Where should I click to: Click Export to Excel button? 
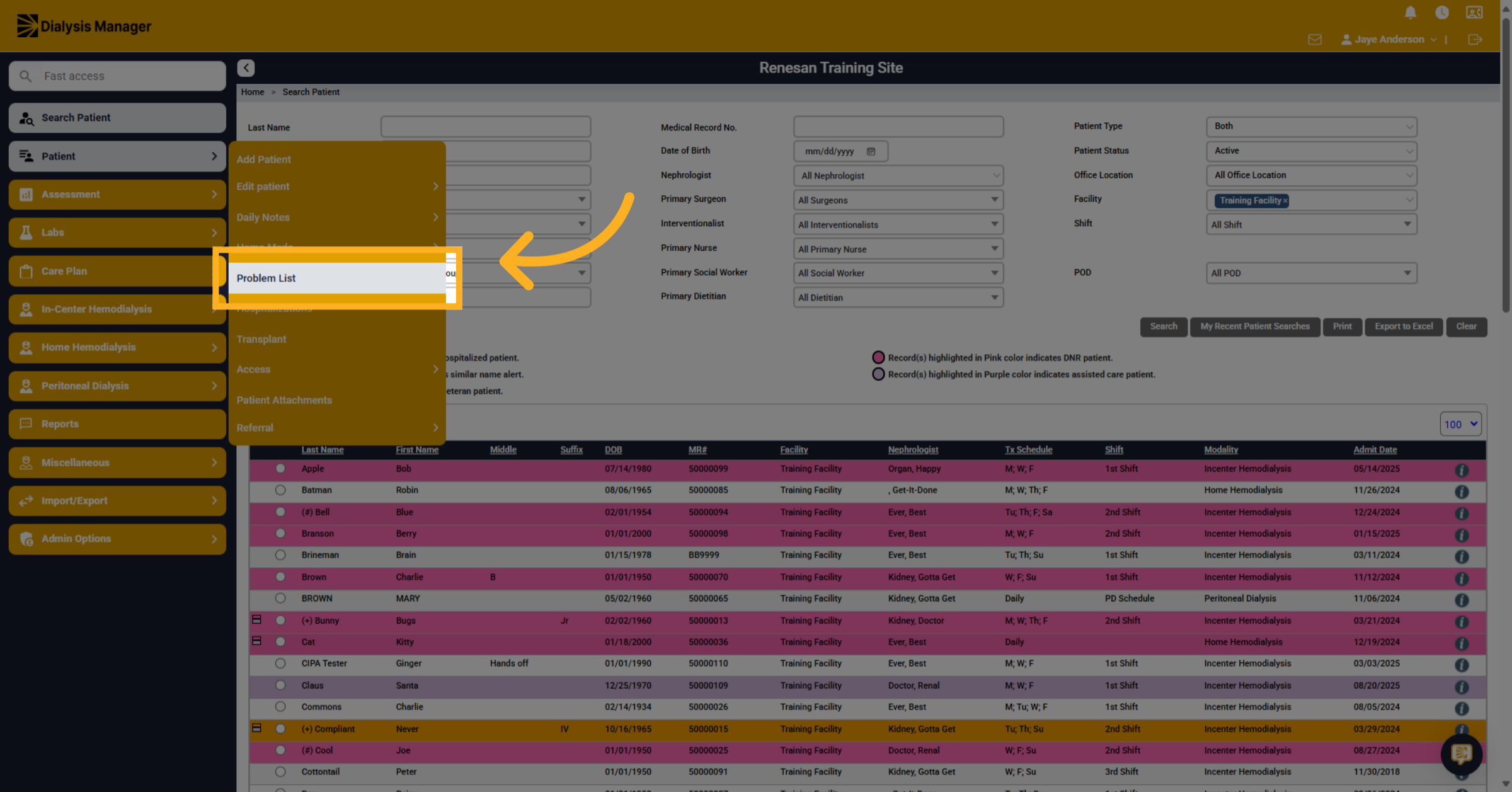pyautogui.click(x=1404, y=326)
